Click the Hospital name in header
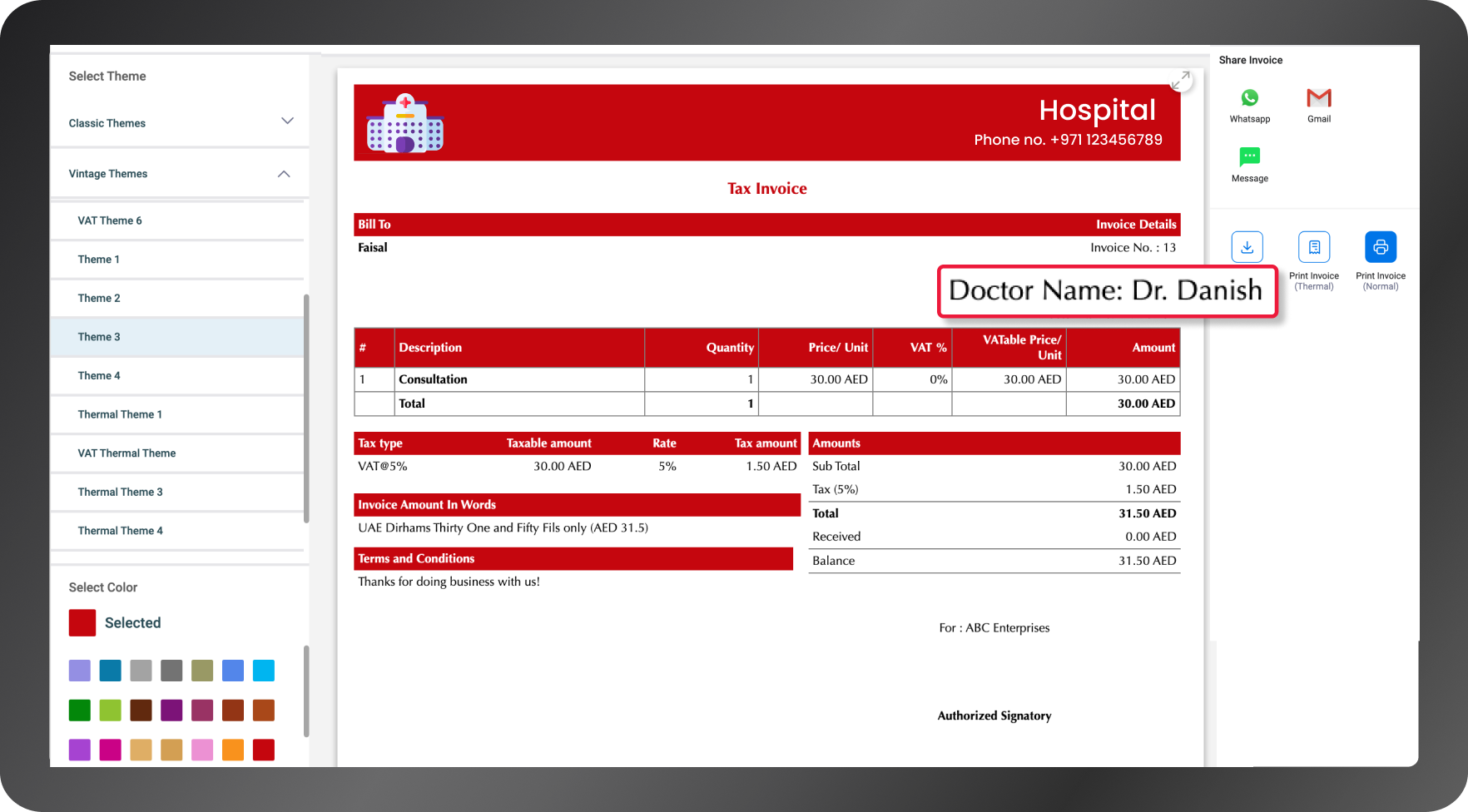 pyautogui.click(x=1098, y=110)
